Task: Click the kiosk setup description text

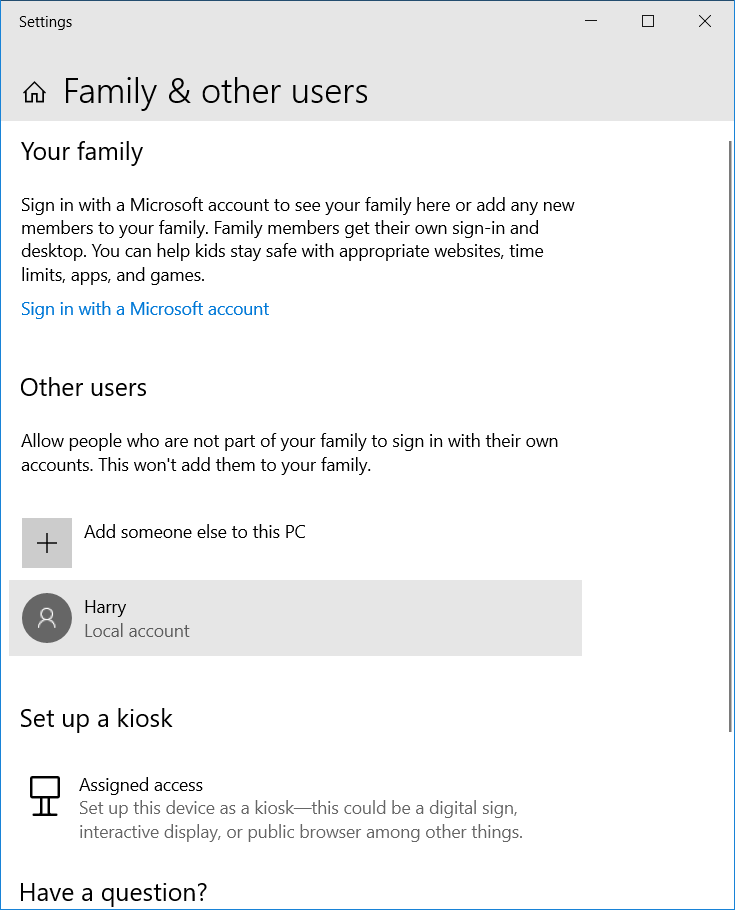Action: (301, 820)
